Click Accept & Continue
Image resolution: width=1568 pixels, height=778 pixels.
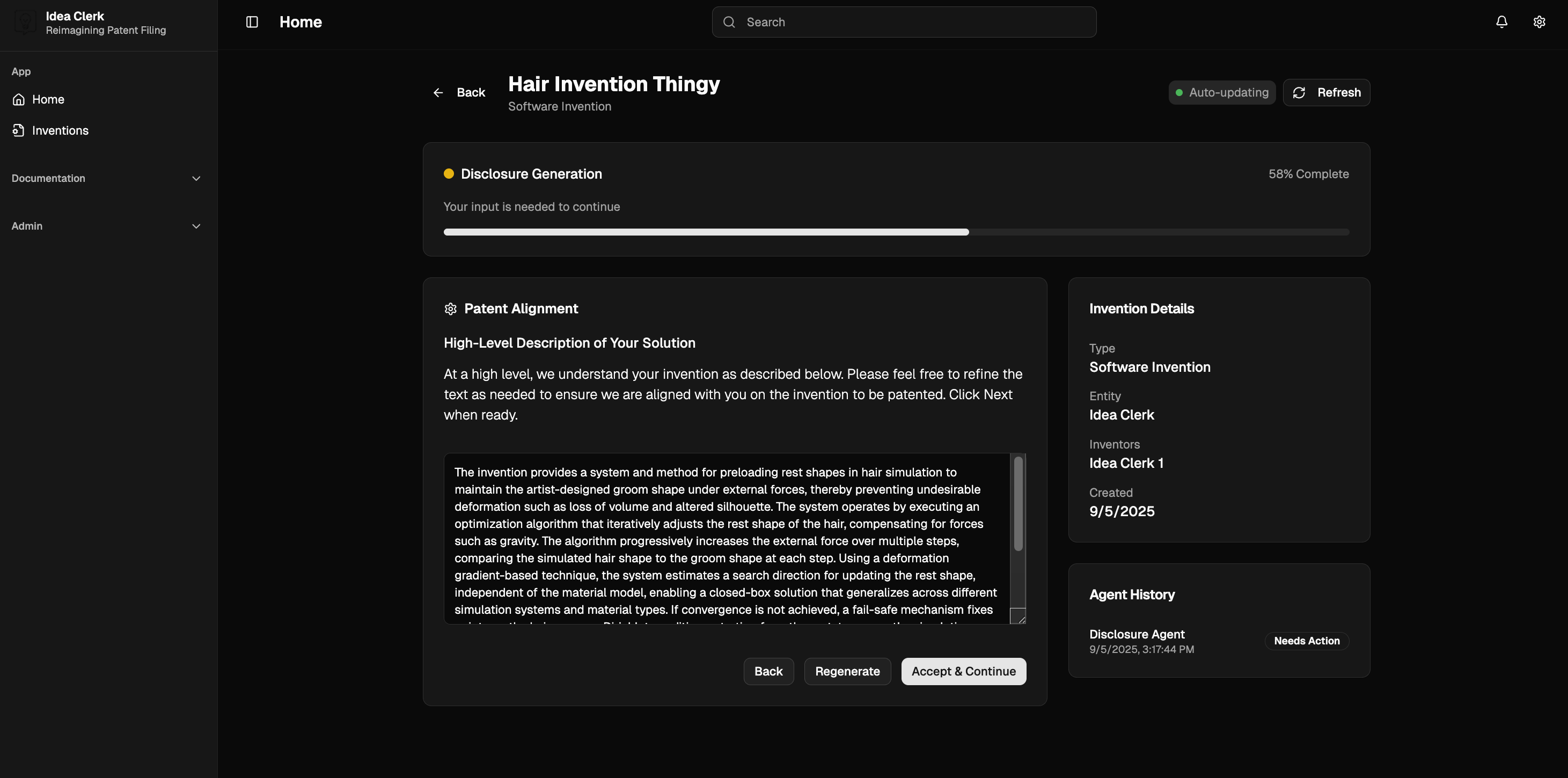point(964,671)
